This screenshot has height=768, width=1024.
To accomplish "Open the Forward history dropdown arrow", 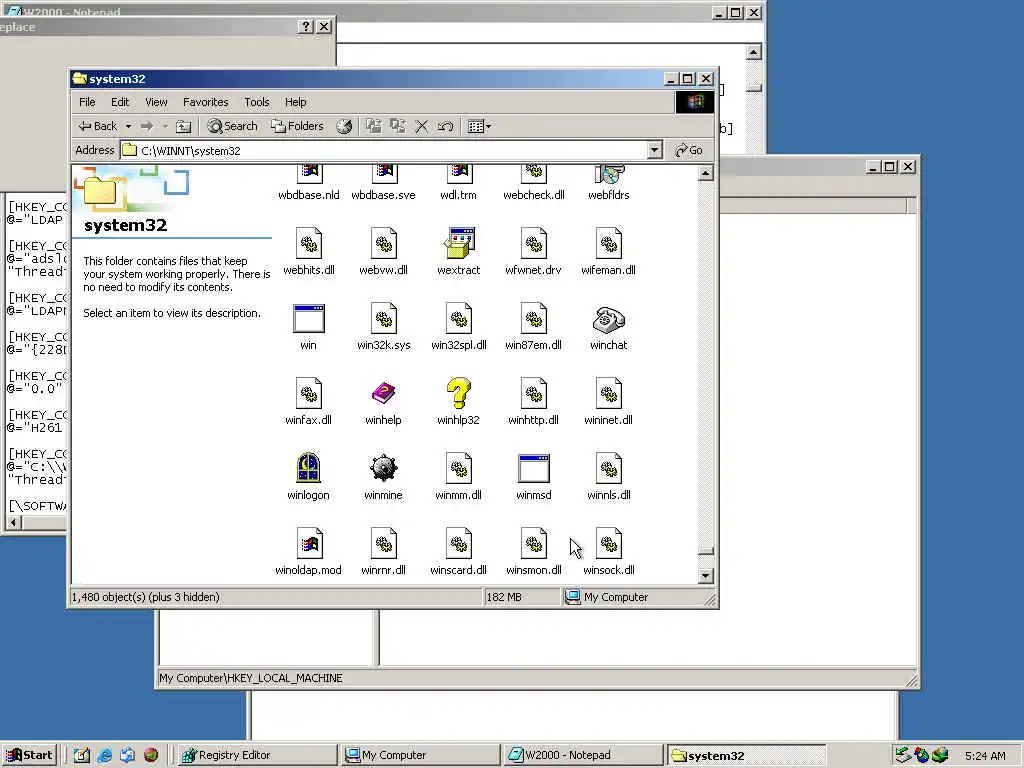I will point(165,126).
